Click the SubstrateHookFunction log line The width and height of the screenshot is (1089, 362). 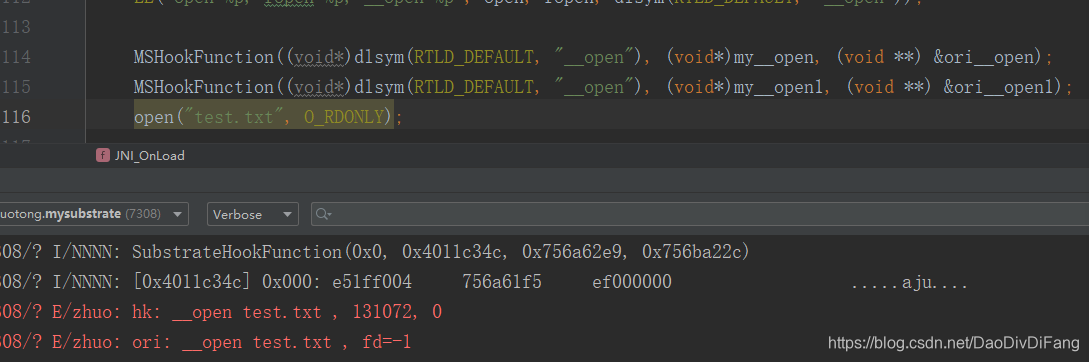[x=375, y=252]
